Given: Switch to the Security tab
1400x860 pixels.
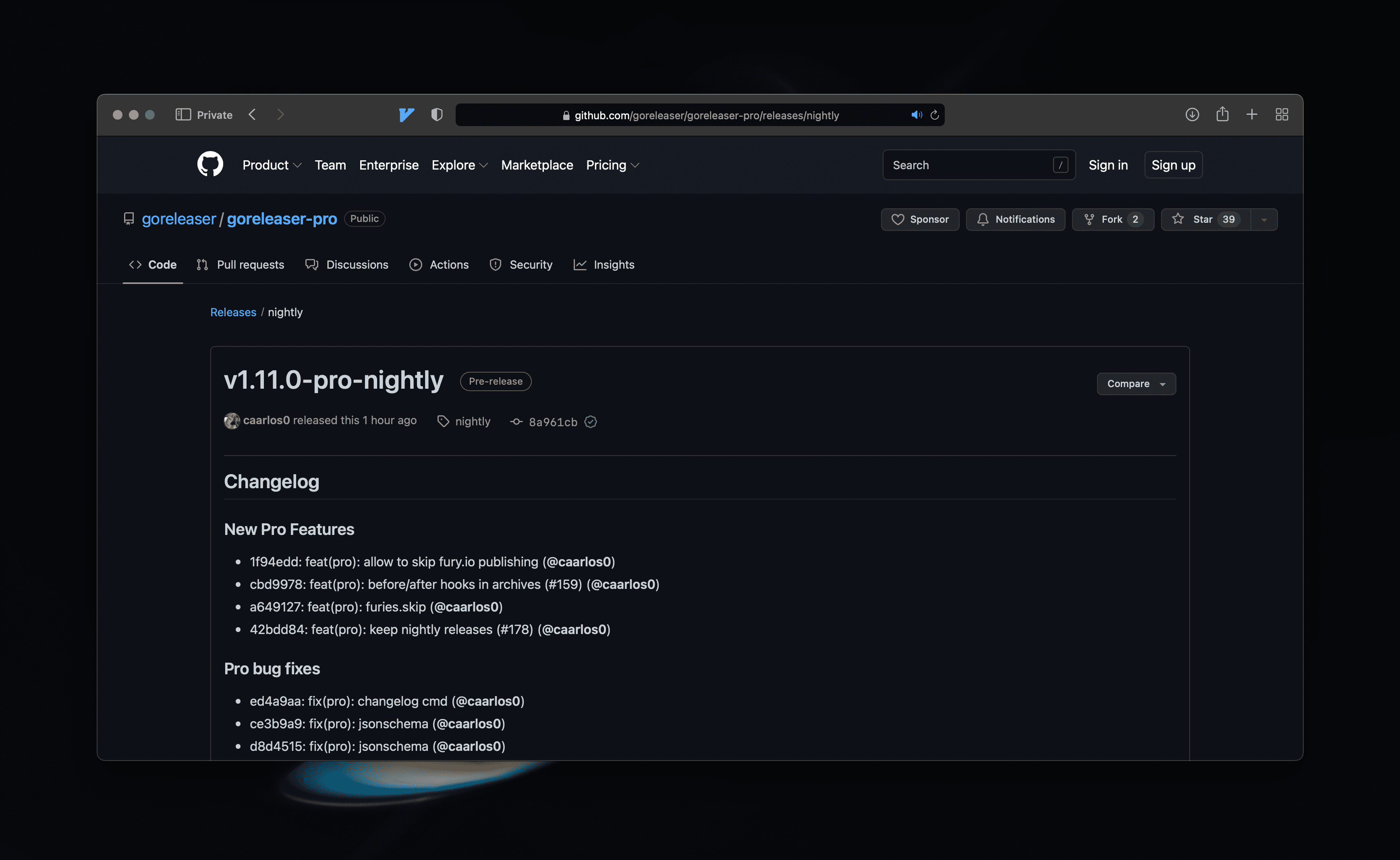Looking at the screenshot, I should point(521,265).
